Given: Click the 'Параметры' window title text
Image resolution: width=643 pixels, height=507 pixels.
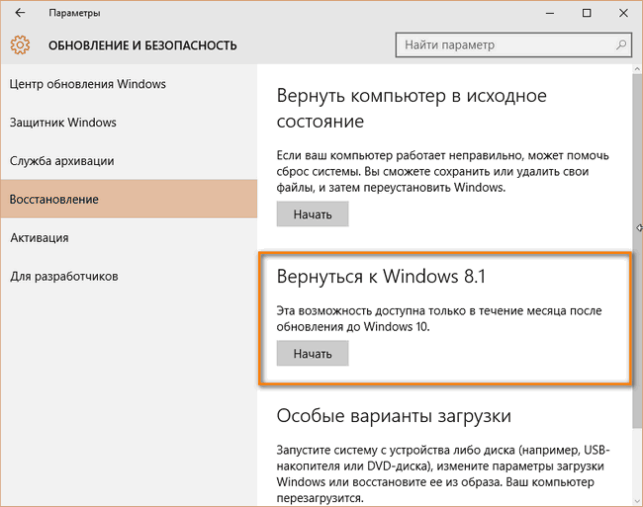Looking at the screenshot, I should [74, 13].
